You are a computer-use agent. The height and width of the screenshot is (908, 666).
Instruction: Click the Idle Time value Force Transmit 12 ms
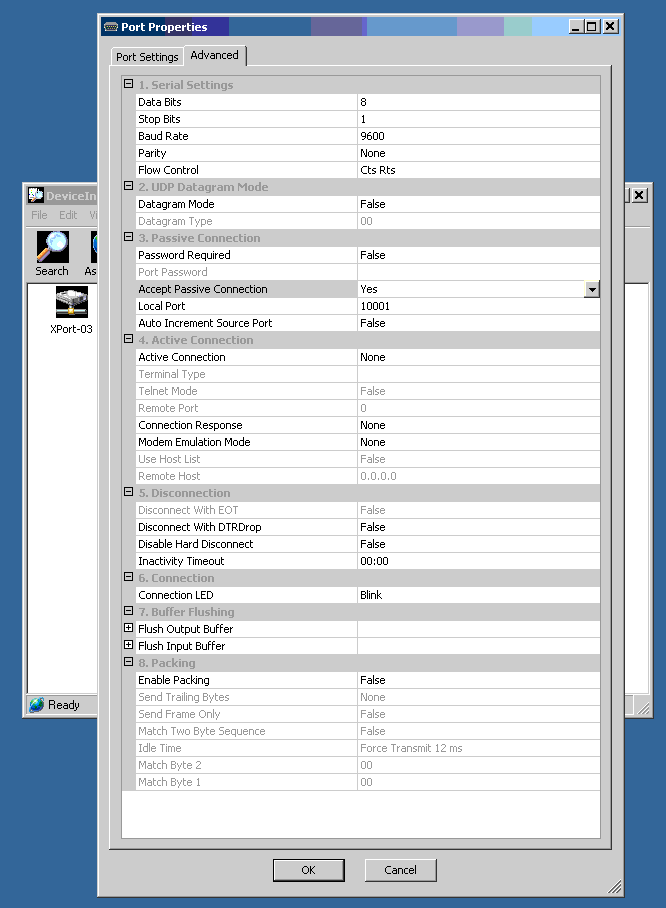point(478,748)
